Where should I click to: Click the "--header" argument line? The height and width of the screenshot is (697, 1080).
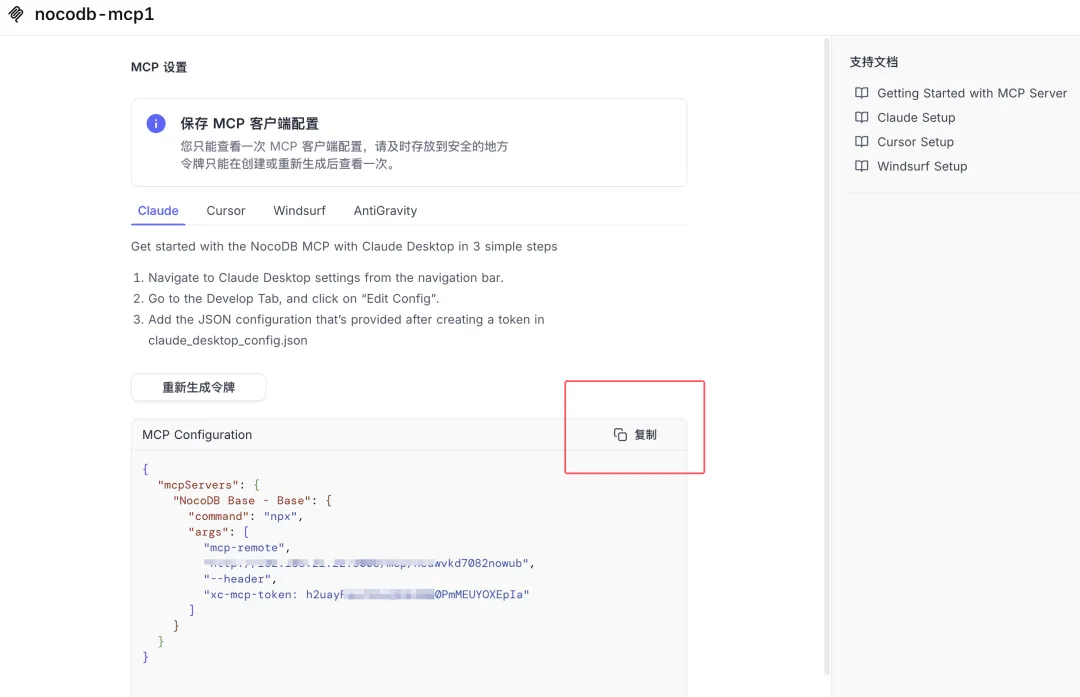click(240, 579)
